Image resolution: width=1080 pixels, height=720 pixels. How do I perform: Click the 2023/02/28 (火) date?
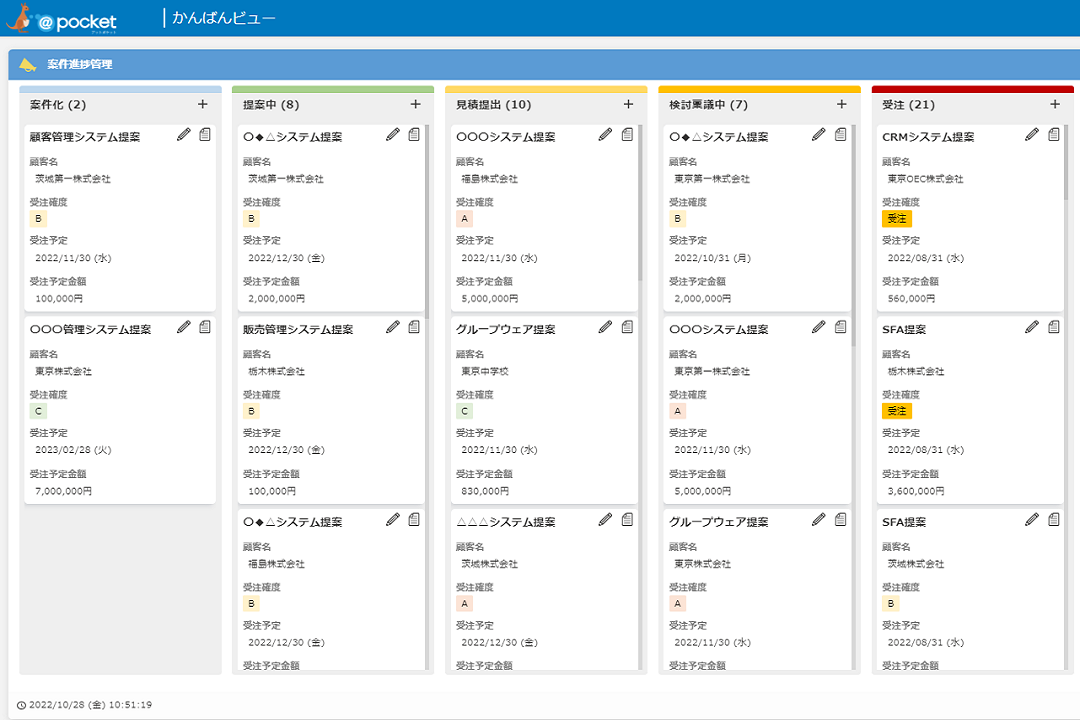[73, 450]
